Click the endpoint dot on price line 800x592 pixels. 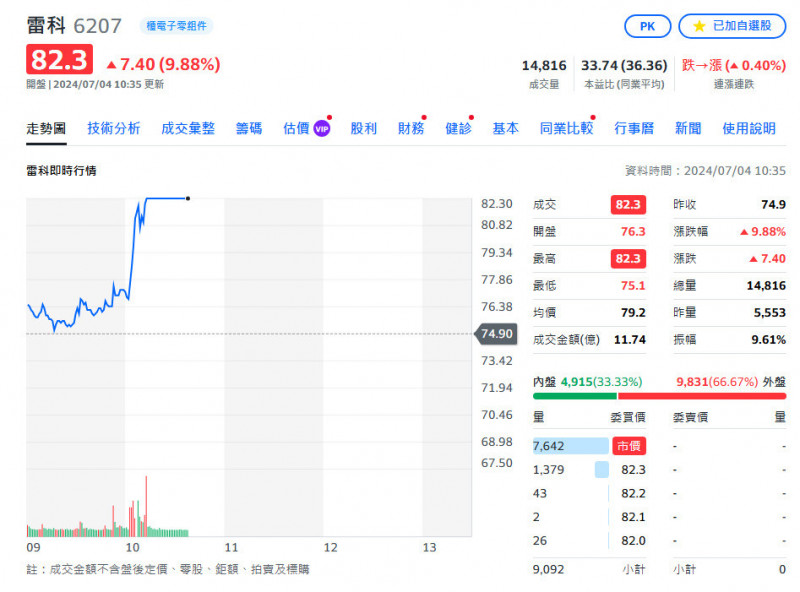pos(188,198)
